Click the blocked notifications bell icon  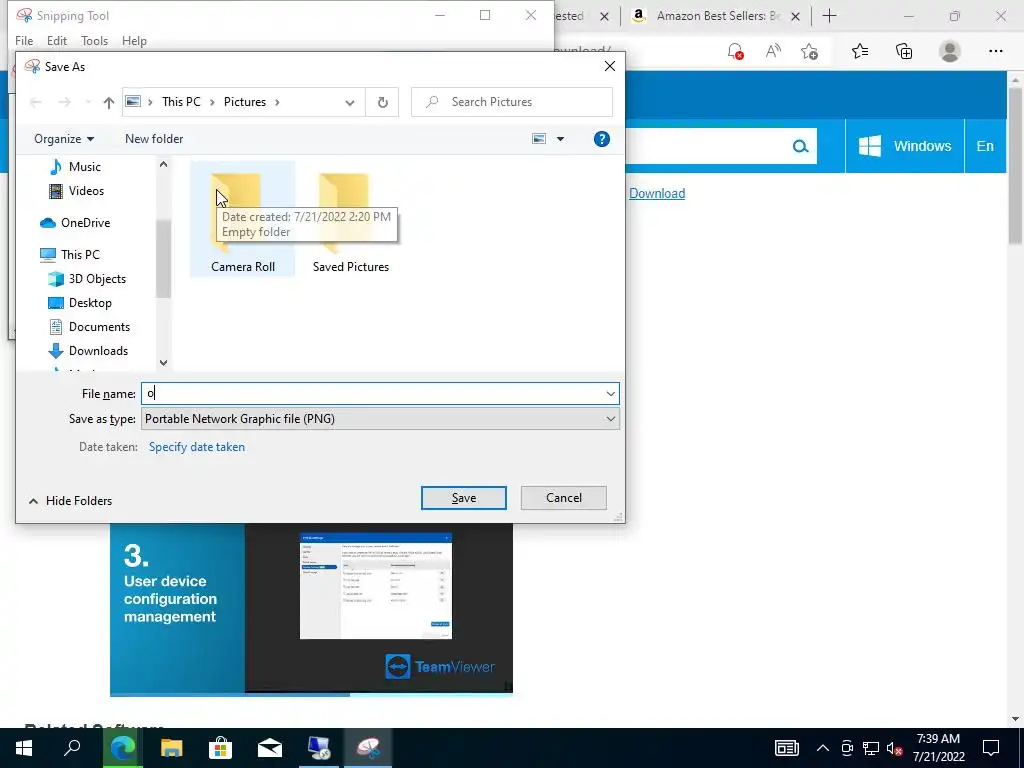pos(735,52)
